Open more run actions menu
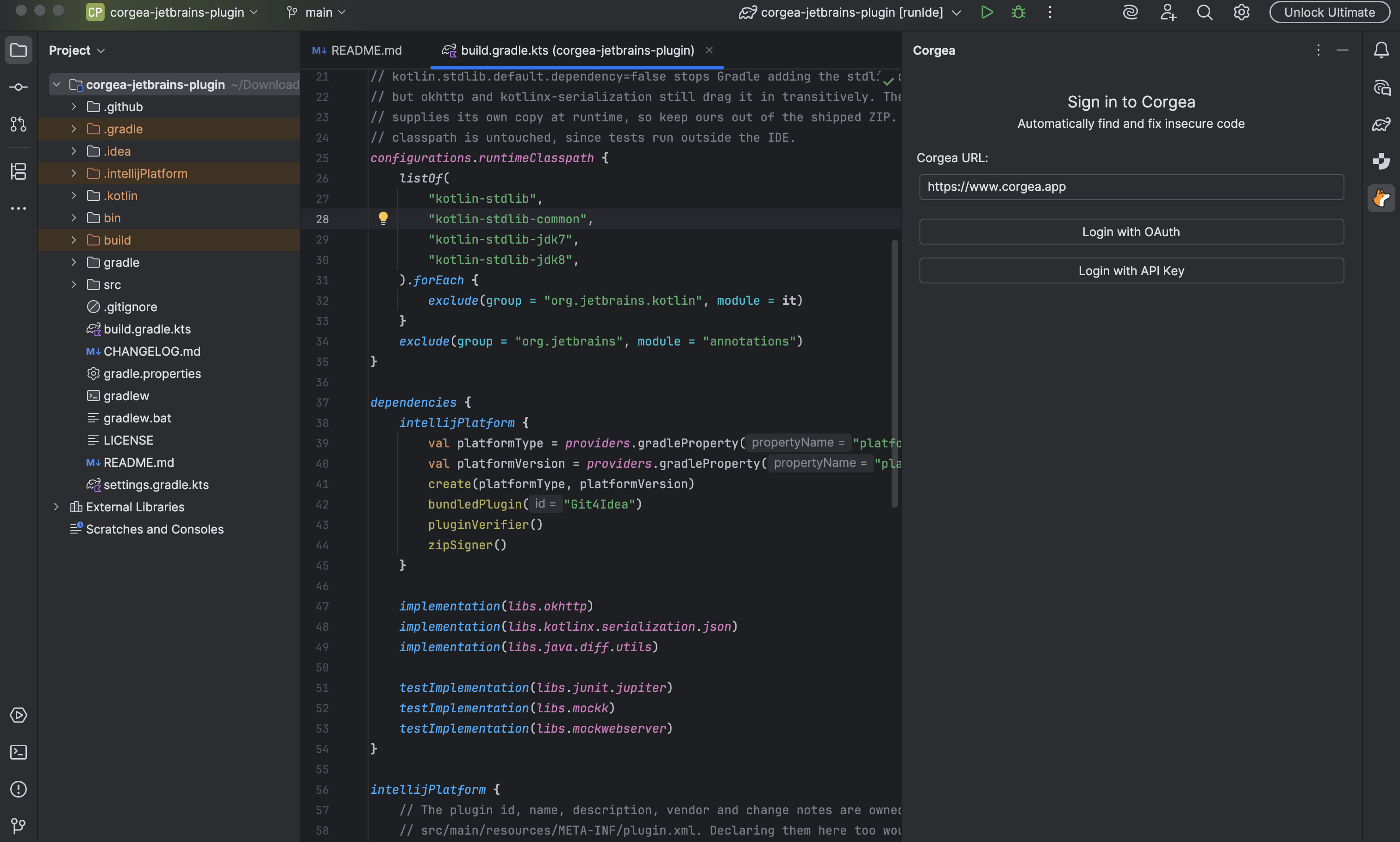 tap(1050, 13)
